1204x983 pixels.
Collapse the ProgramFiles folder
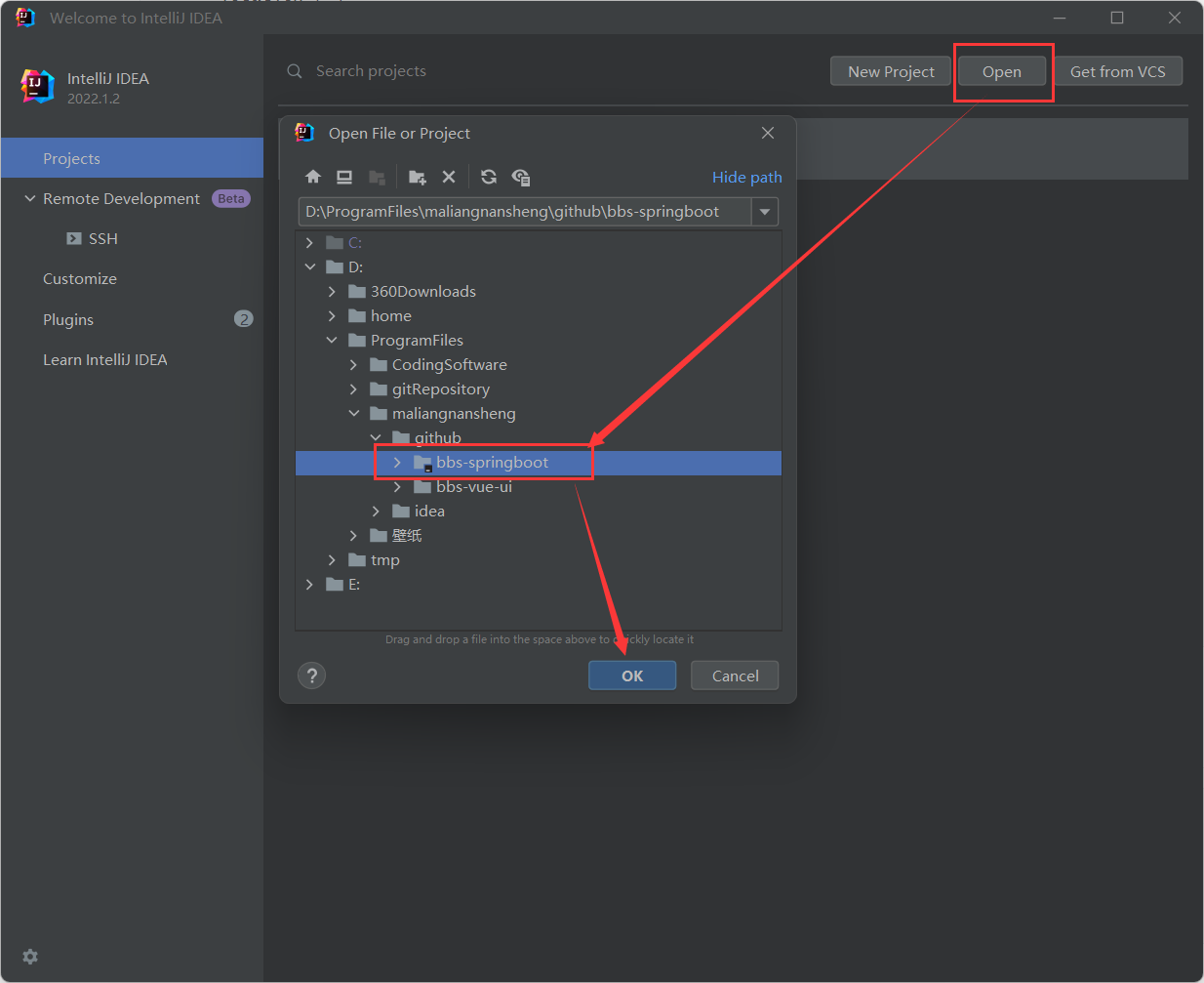332,341
